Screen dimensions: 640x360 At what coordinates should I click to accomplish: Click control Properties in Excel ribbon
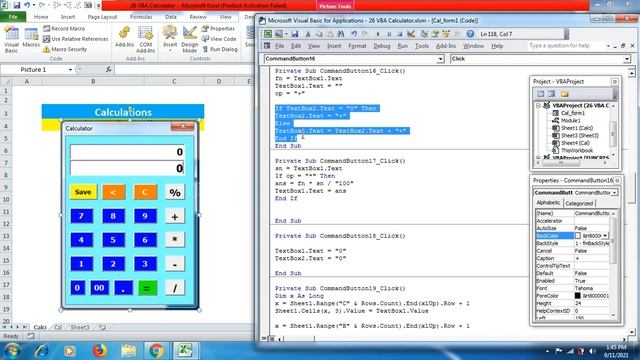tap(218, 29)
